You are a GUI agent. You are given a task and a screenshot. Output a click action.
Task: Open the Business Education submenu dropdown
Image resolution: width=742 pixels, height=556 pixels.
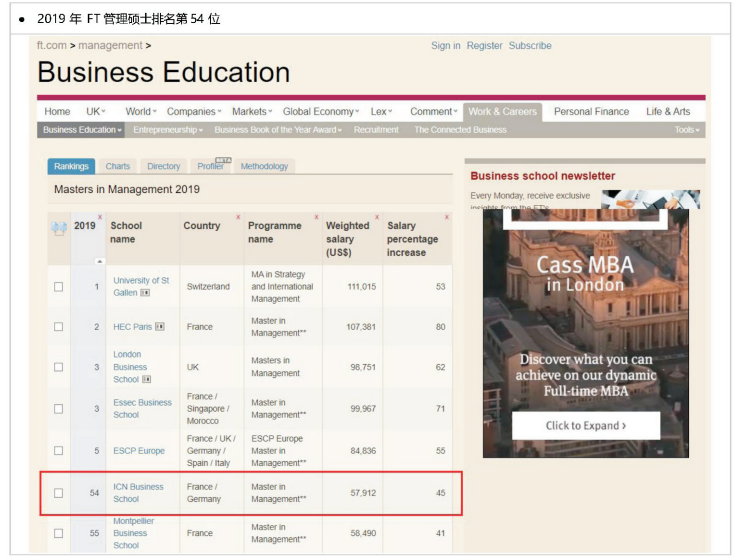(81, 130)
